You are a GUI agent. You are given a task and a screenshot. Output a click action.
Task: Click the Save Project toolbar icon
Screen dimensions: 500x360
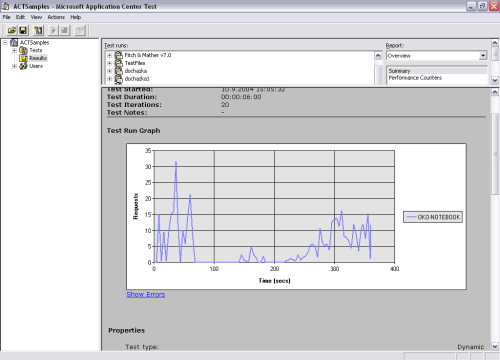23,31
